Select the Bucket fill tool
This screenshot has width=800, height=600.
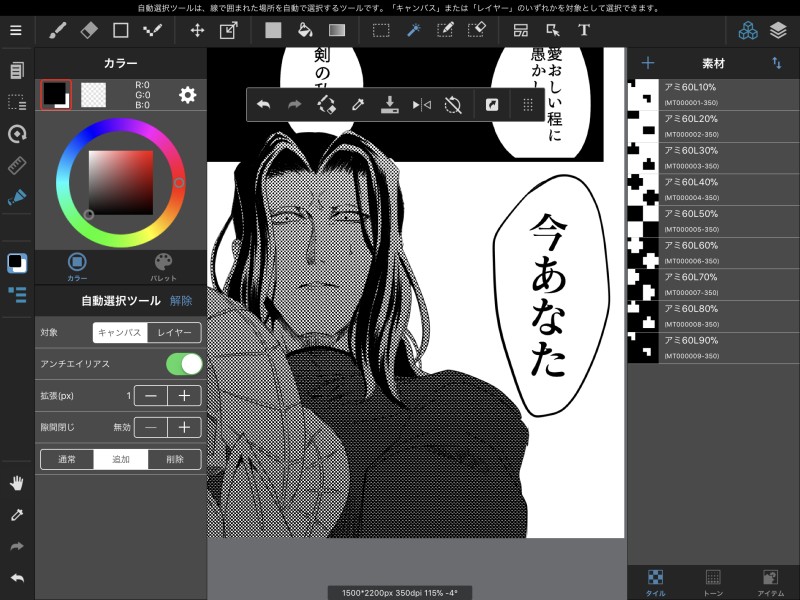click(305, 31)
